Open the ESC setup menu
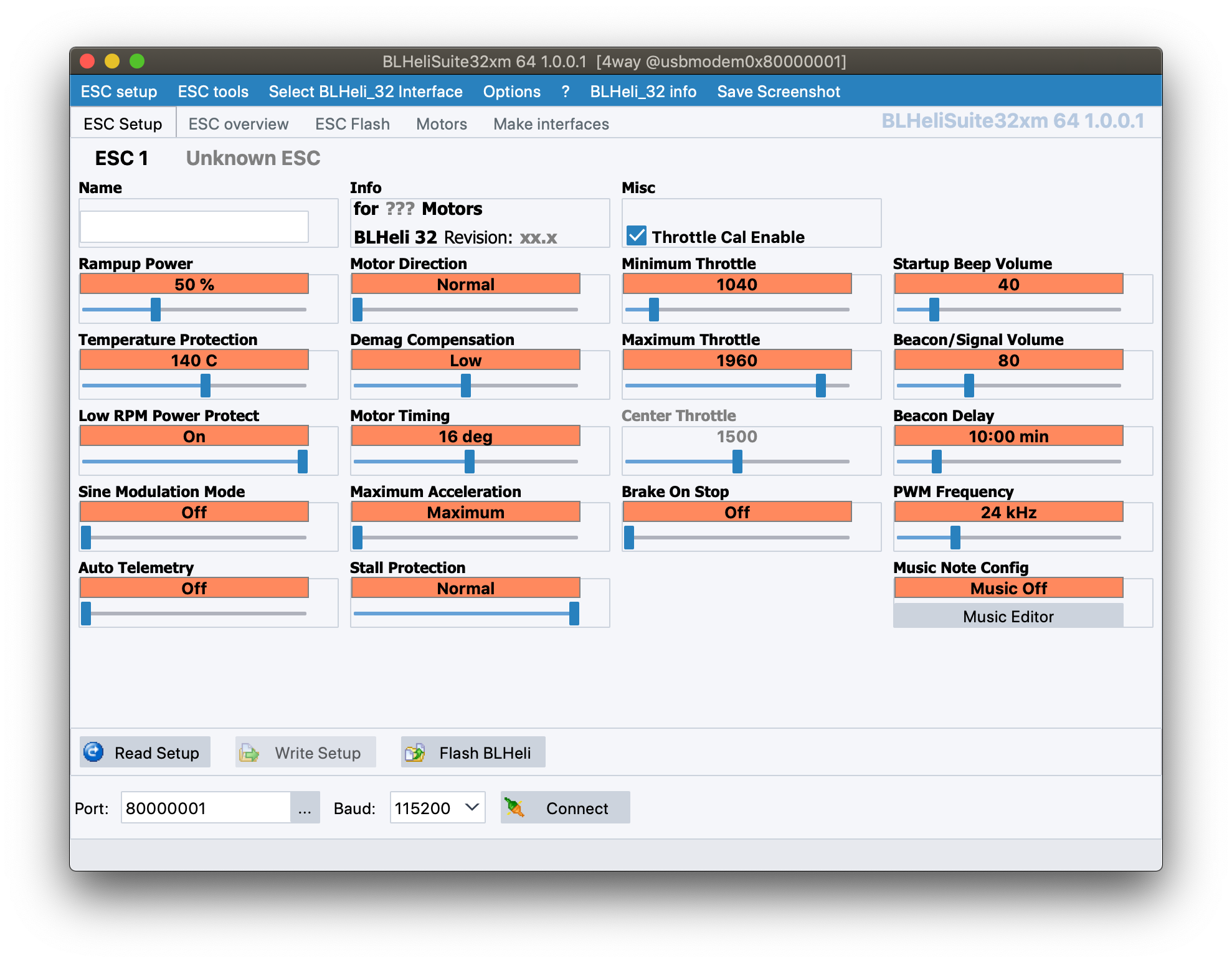This screenshot has height=963, width=1232. point(119,92)
